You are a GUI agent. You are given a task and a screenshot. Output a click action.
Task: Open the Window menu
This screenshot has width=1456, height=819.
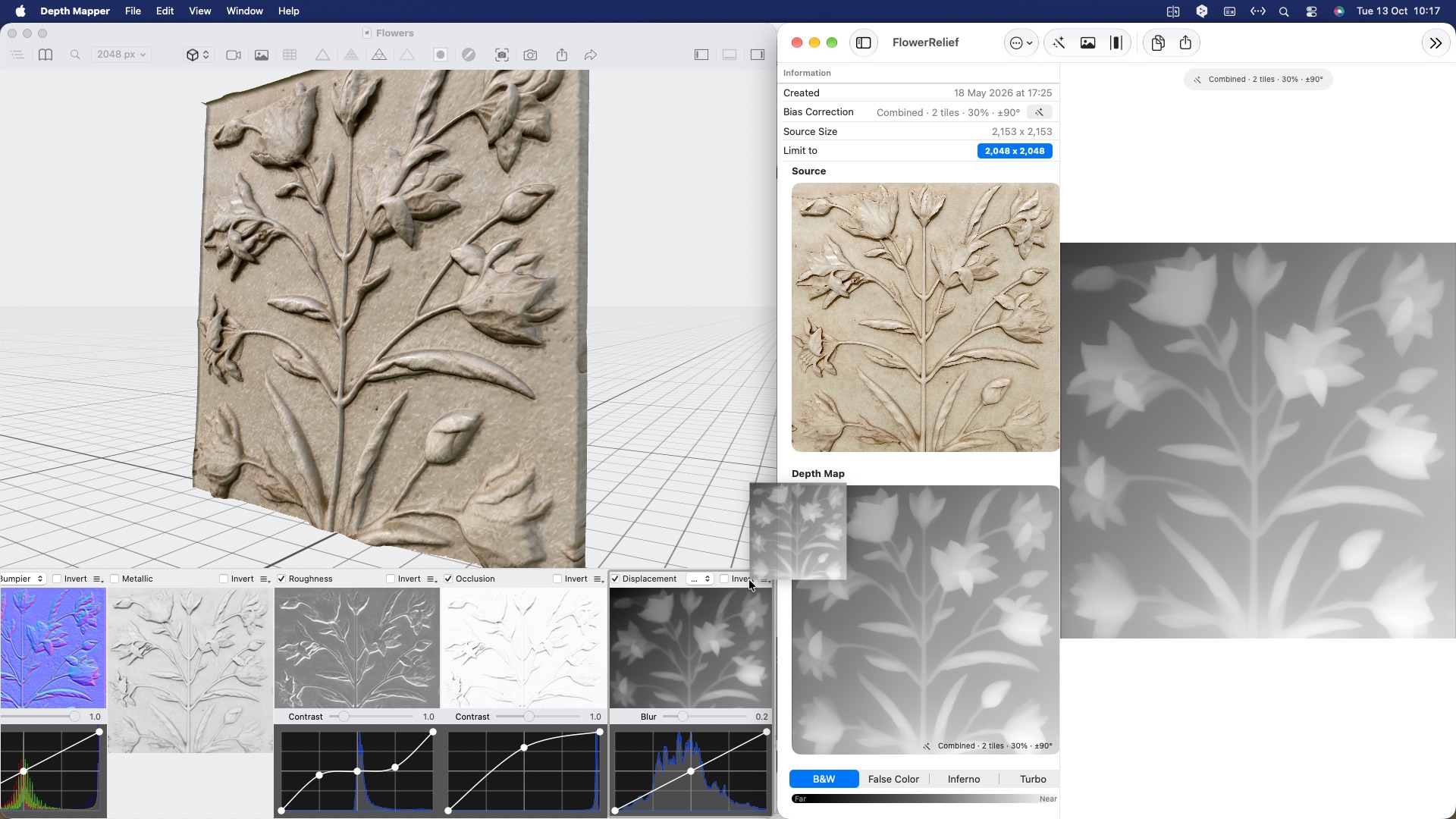click(244, 11)
